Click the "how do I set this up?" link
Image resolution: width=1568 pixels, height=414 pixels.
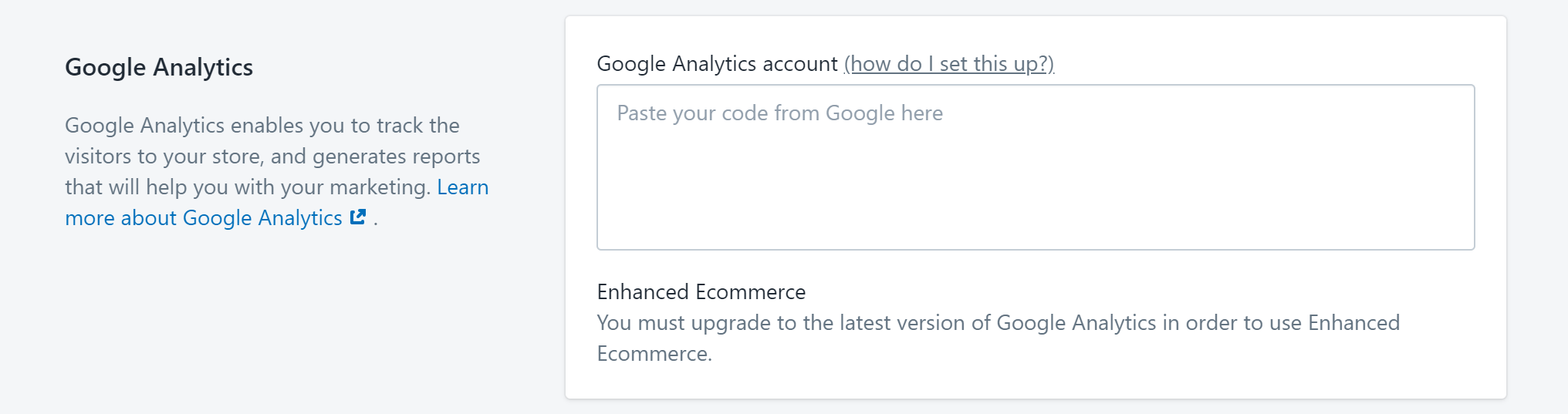(x=948, y=64)
